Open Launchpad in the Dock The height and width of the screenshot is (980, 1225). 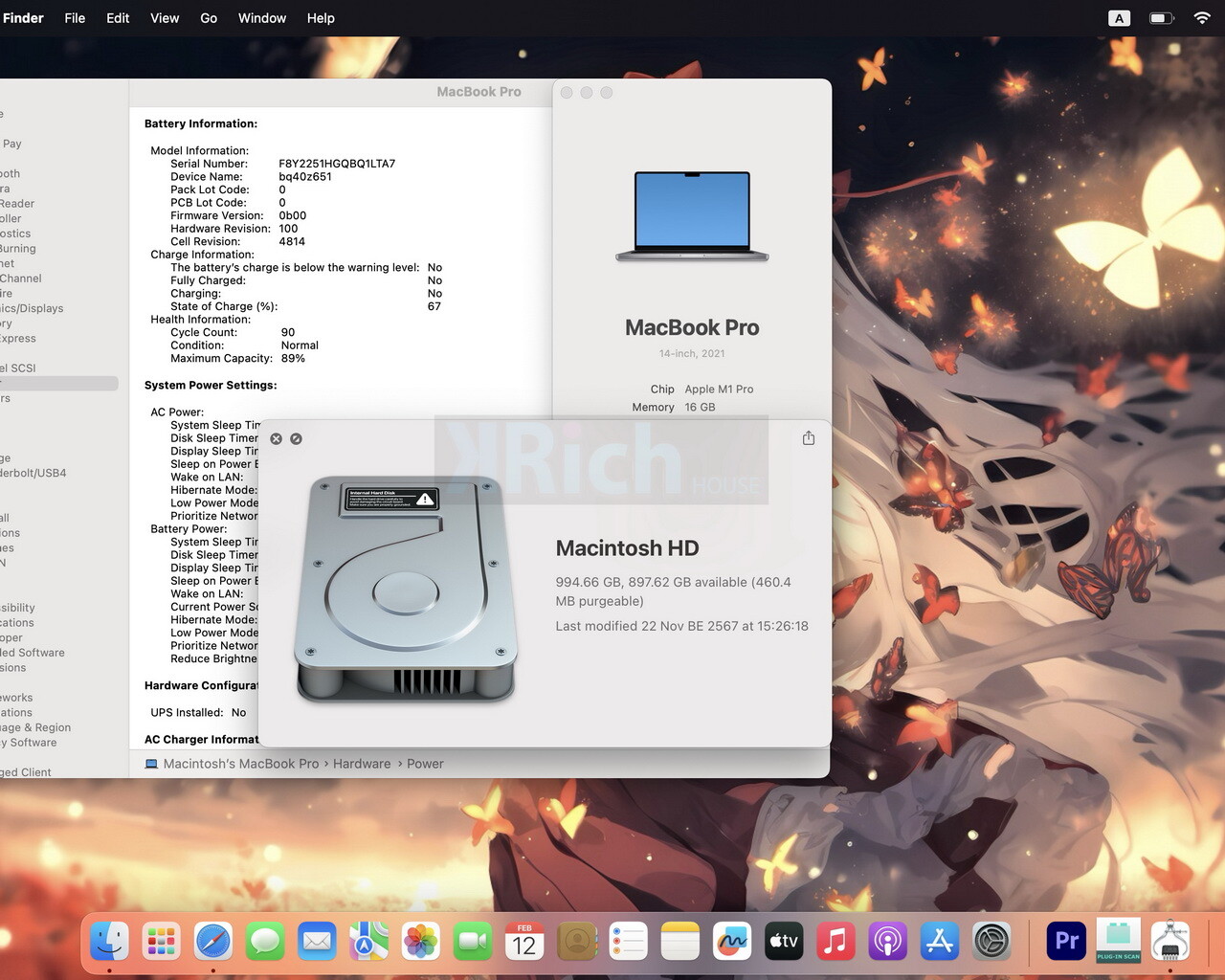[x=161, y=942]
